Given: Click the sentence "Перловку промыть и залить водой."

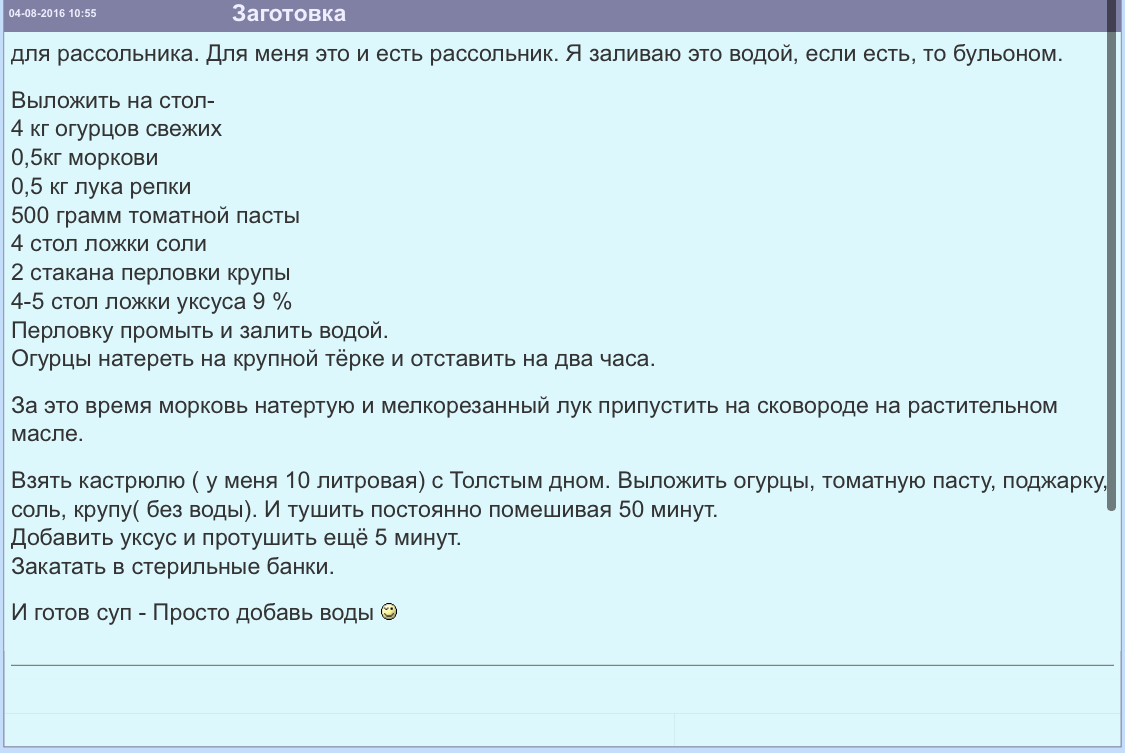Looking at the screenshot, I should pyautogui.click(x=199, y=330).
